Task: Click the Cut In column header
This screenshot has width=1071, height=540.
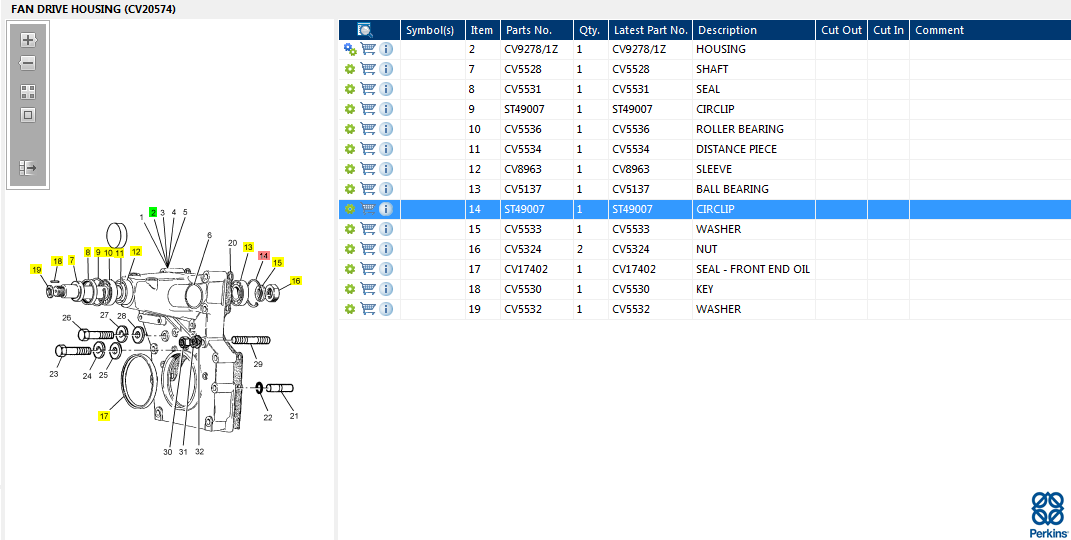Action: (889, 30)
